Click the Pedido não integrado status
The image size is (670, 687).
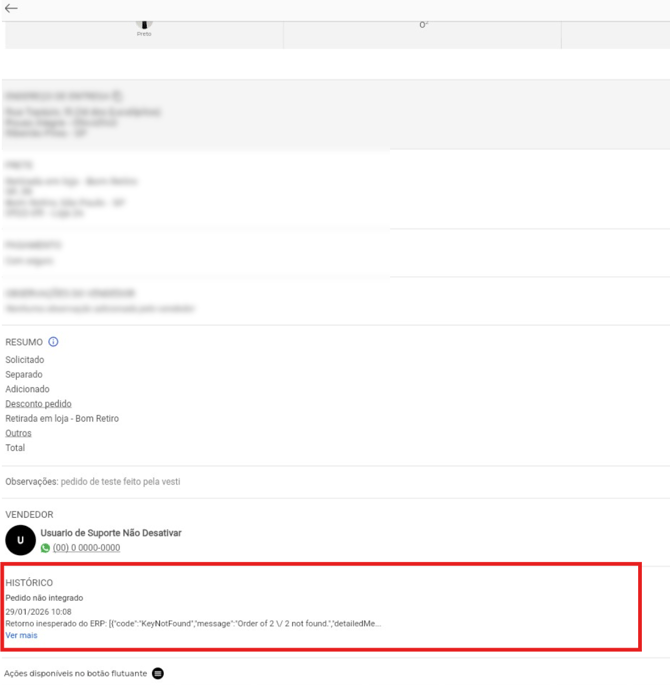[x=44, y=598]
